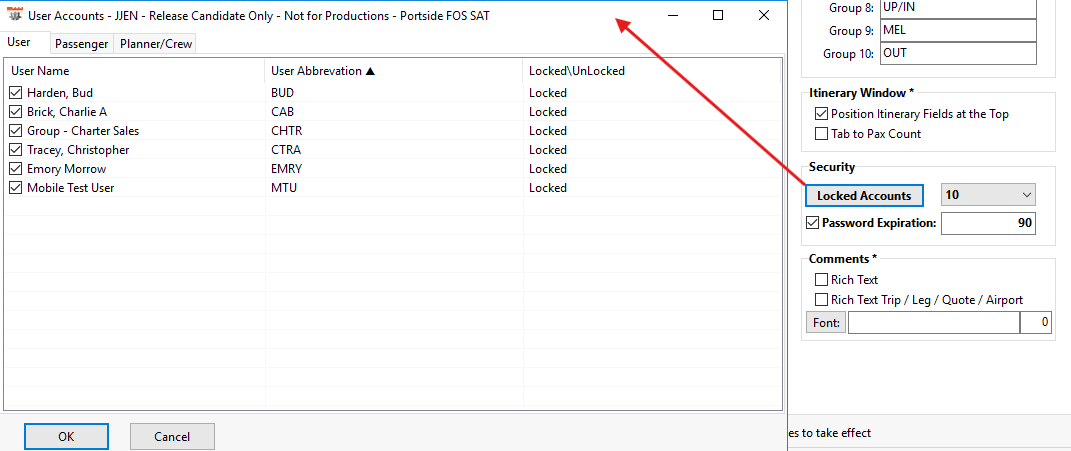The width and height of the screenshot is (1071, 451).
Task: Switch to the Planner/Crew tab
Action: click(156, 44)
